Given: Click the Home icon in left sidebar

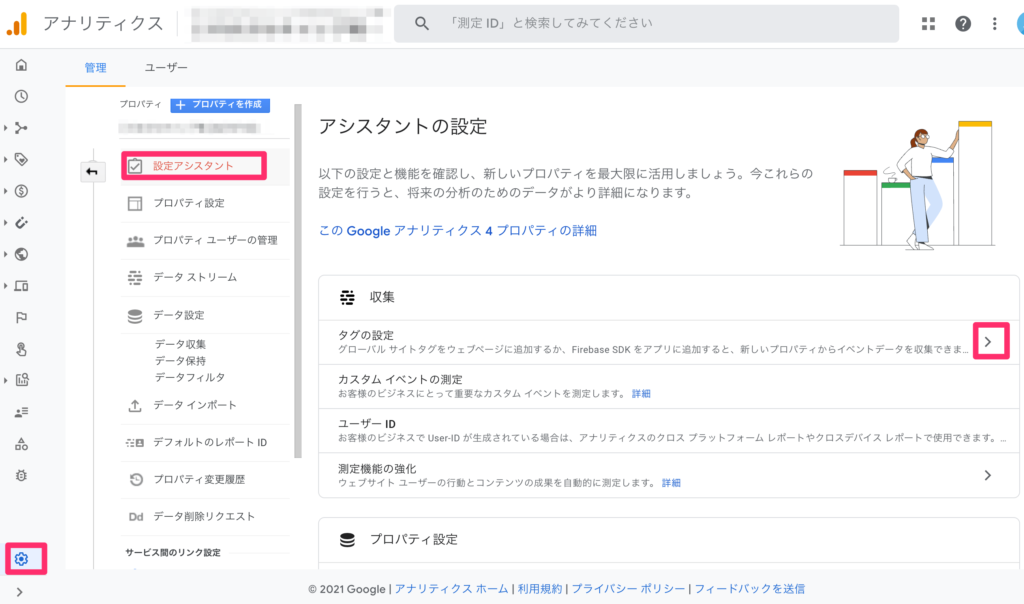Looking at the screenshot, I should pos(21,66).
